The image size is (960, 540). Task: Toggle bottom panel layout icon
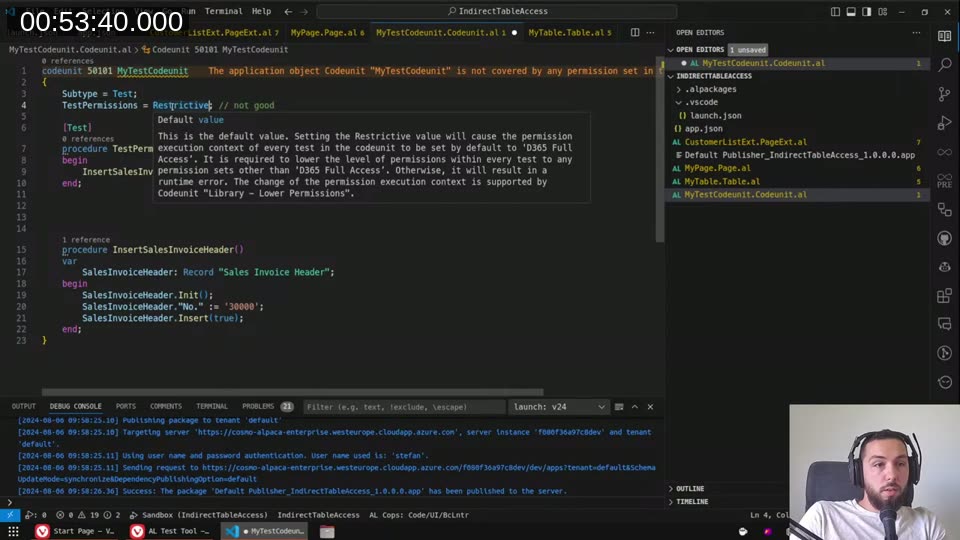[851, 12]
